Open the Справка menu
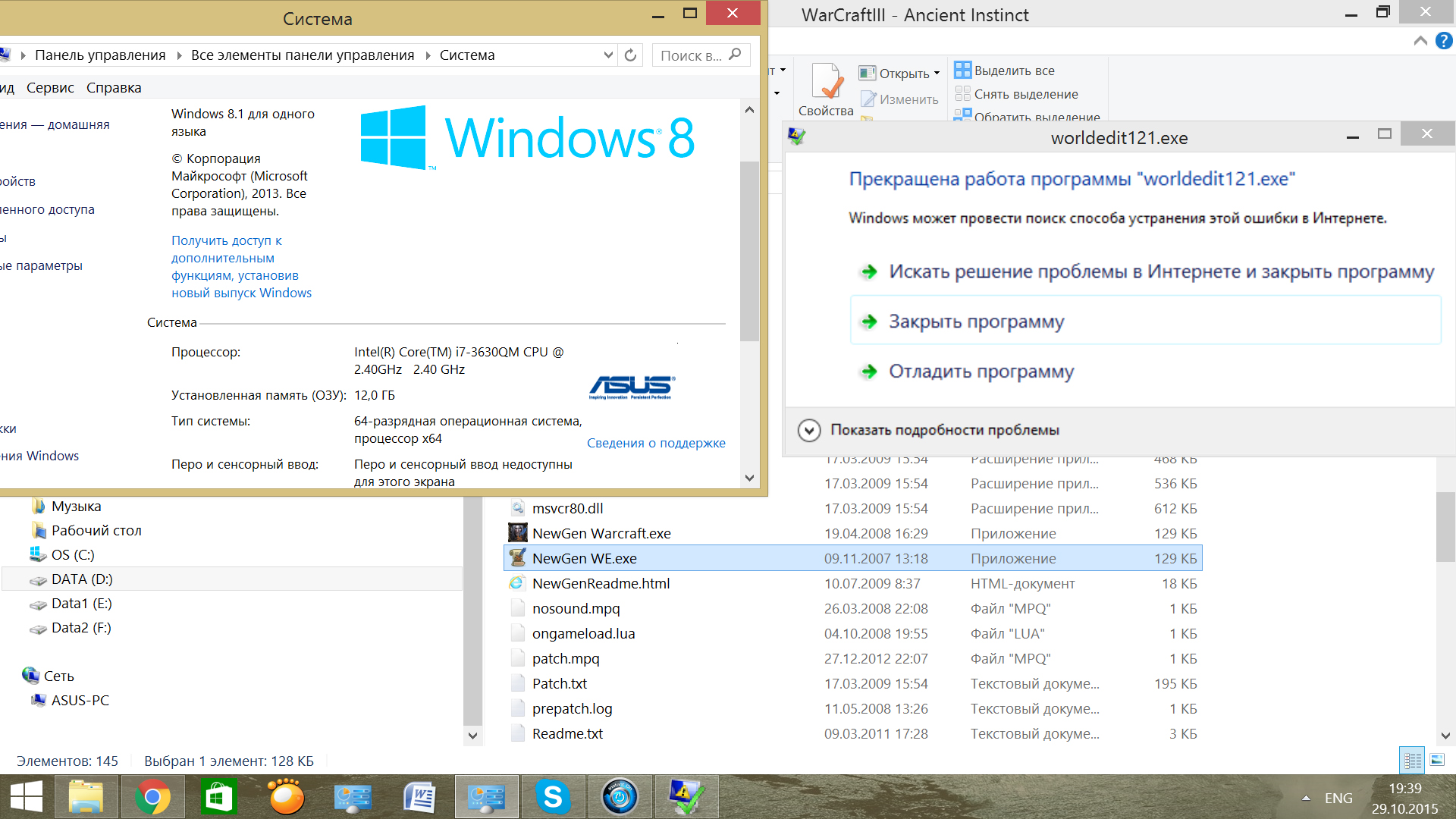Image resolution: width=1456 pixels, height=819 pixels. (x=114, y=88)
